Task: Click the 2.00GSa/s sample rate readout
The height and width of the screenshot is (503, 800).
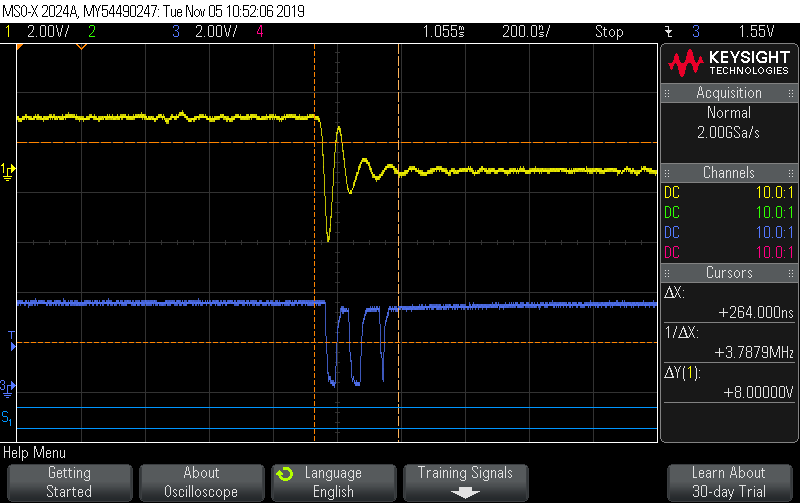Action: coord(729,133)
